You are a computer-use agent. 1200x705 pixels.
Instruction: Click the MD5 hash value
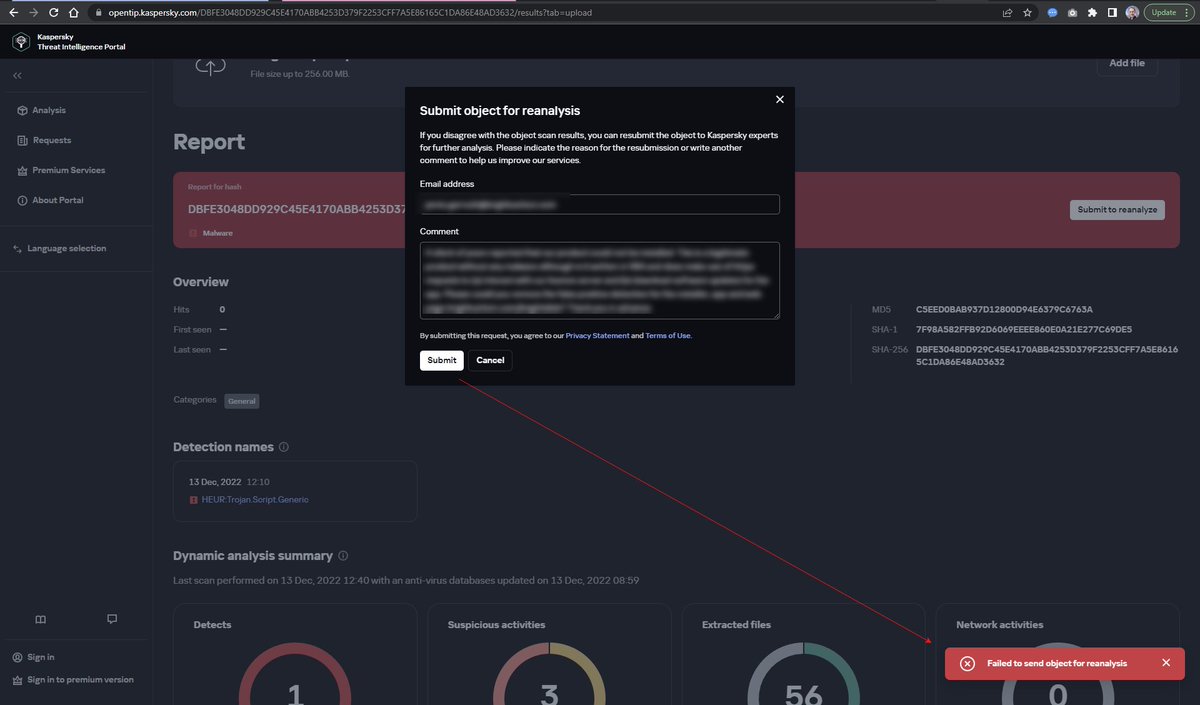click(1004, 310)
